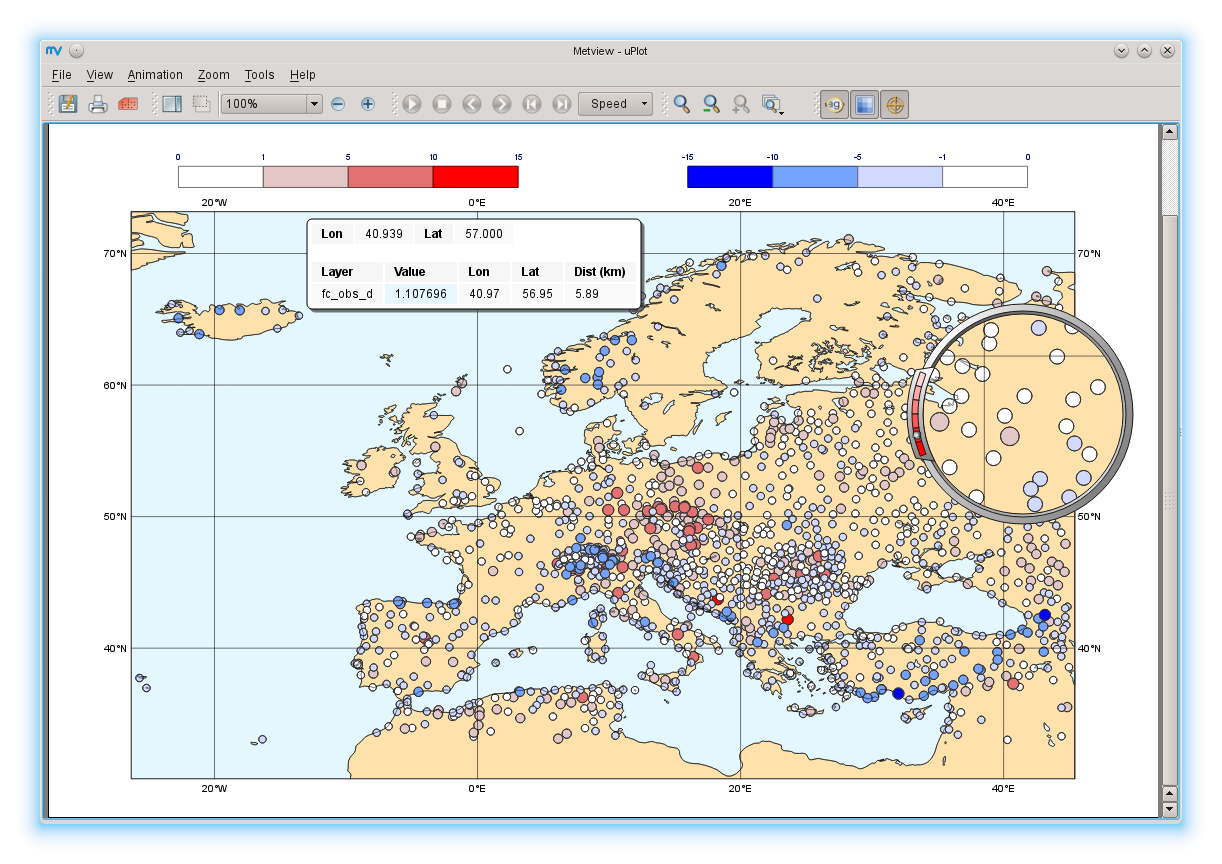Open the Tools menu
Screen dimensions: 1222x864
pyautogui.click(x=259, y=75)
